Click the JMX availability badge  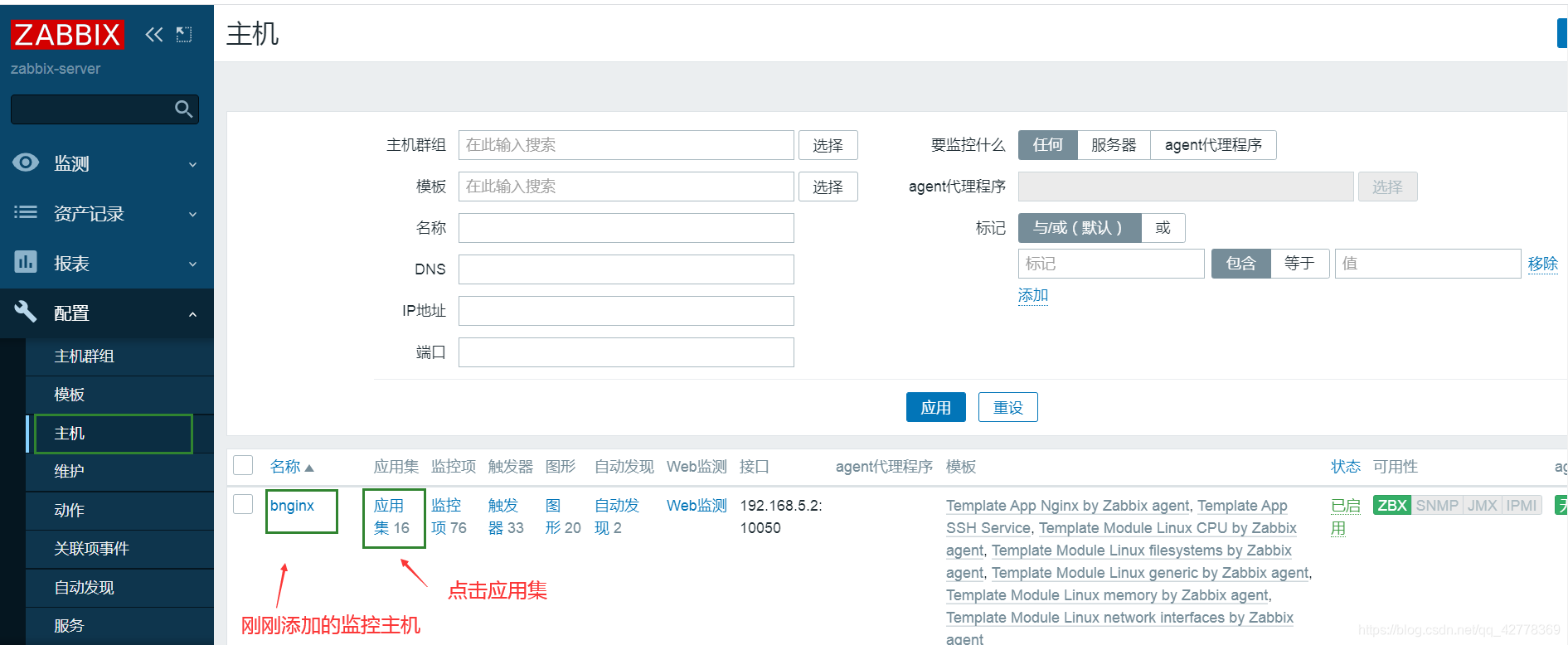pyautogui.click(x=1482, y=506)
